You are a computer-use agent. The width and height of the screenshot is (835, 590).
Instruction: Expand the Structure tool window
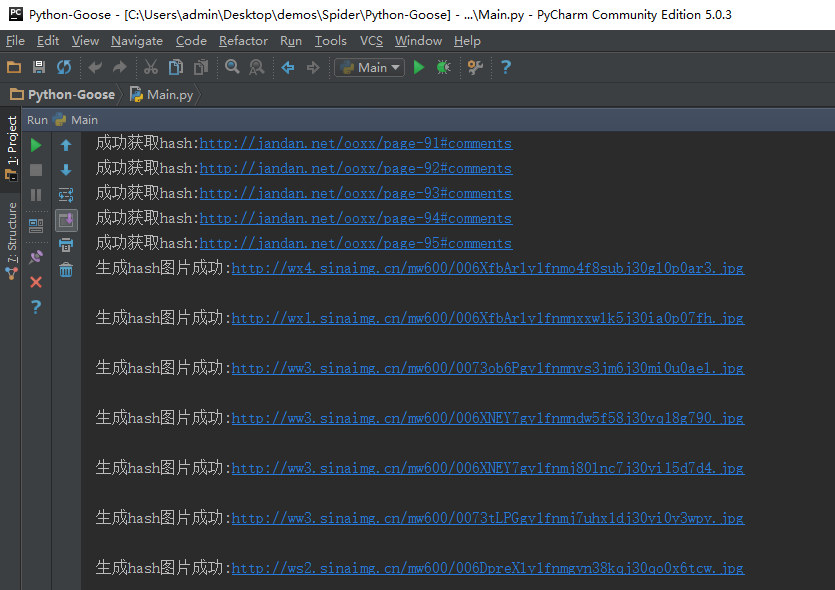[x=12, y=236]
